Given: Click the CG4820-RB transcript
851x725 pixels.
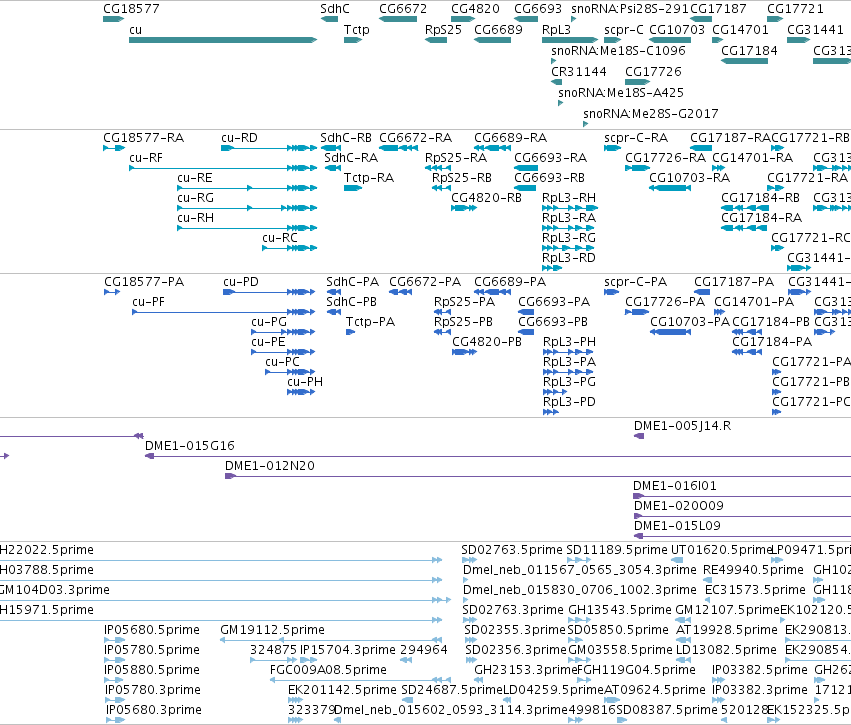Looking at the screenshot, I should click(463, 208).
